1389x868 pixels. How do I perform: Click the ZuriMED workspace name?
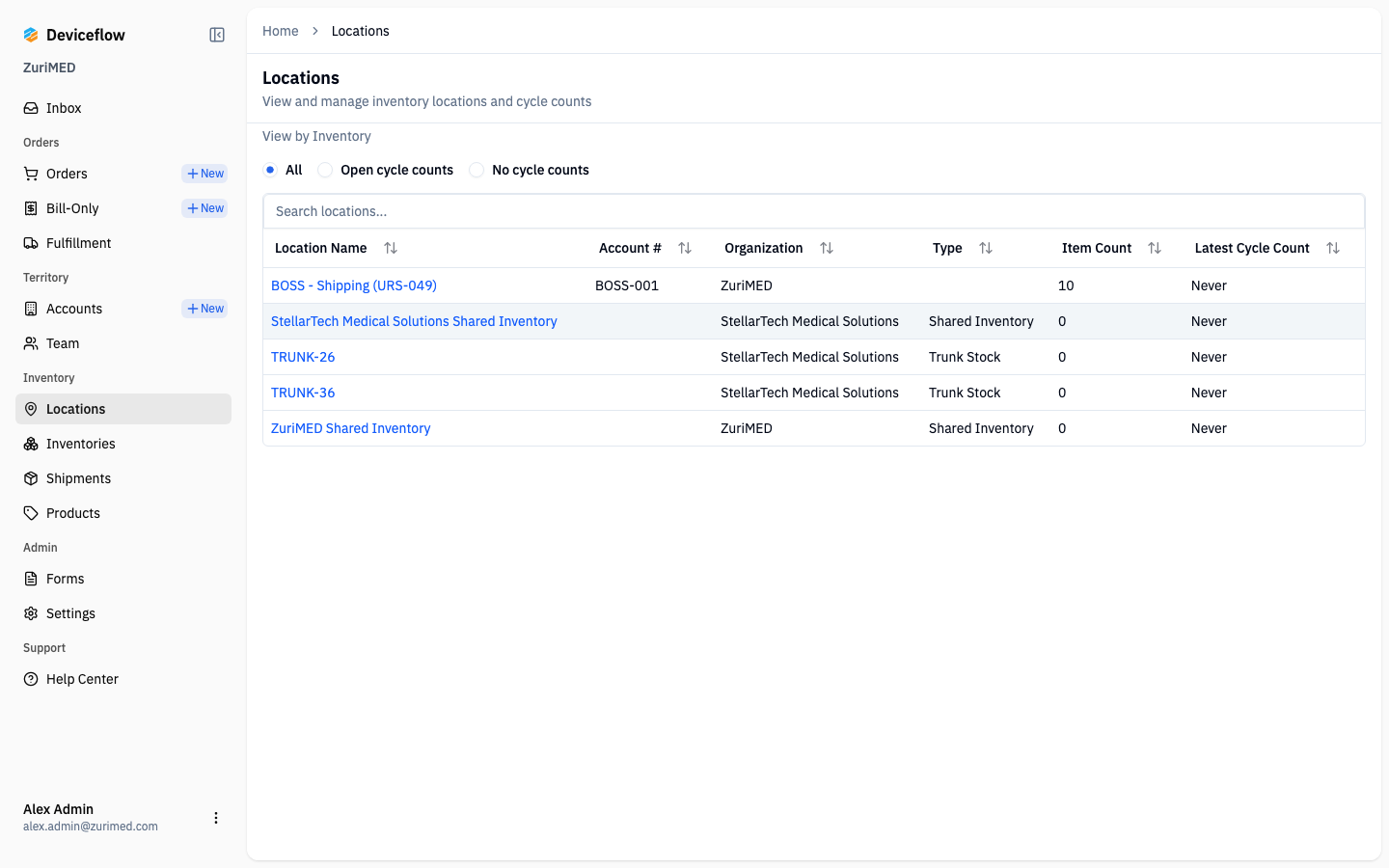49,68
